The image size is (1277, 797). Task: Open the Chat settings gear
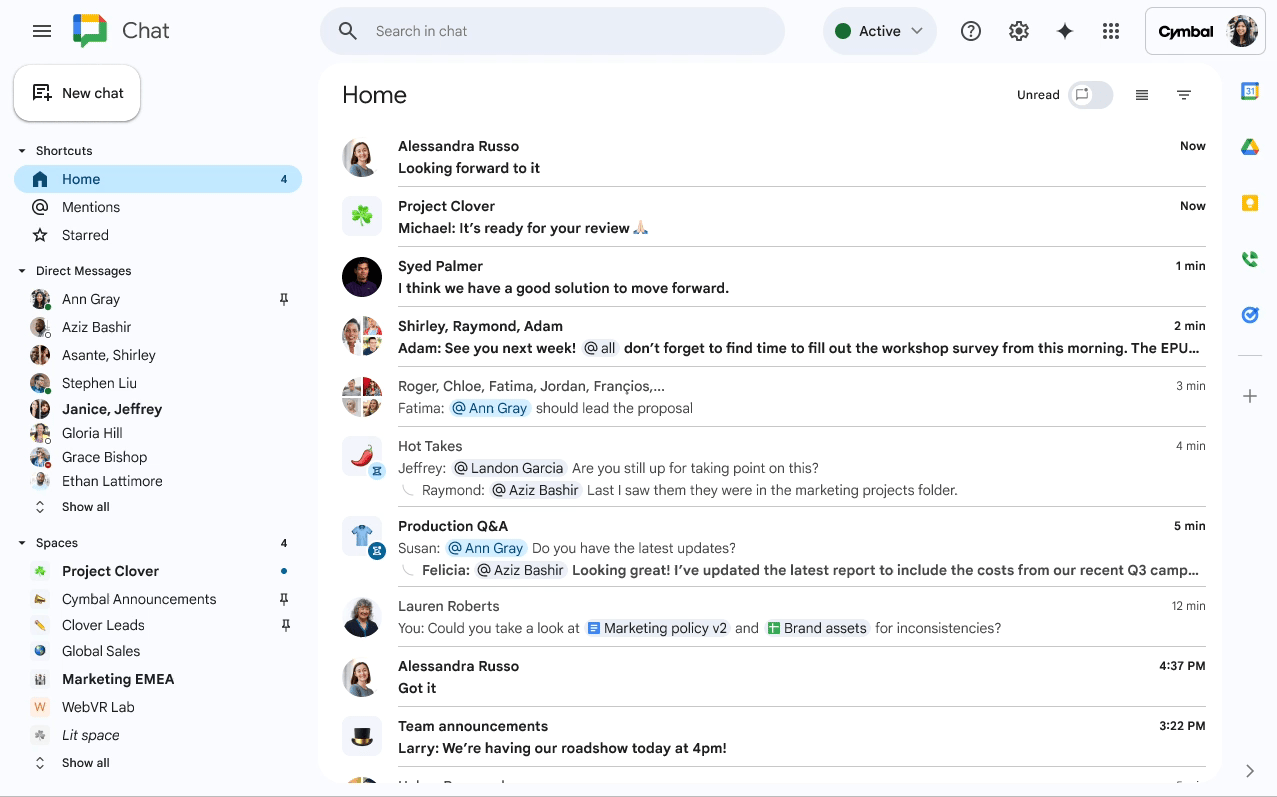1018,31
